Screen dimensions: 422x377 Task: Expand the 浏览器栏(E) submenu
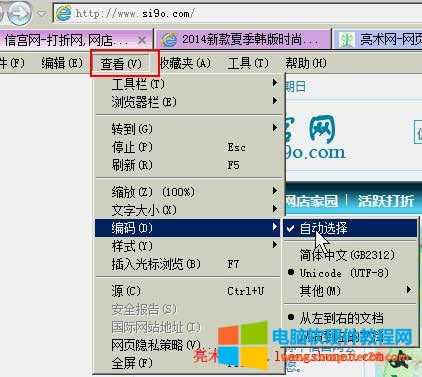coord(188,102)
